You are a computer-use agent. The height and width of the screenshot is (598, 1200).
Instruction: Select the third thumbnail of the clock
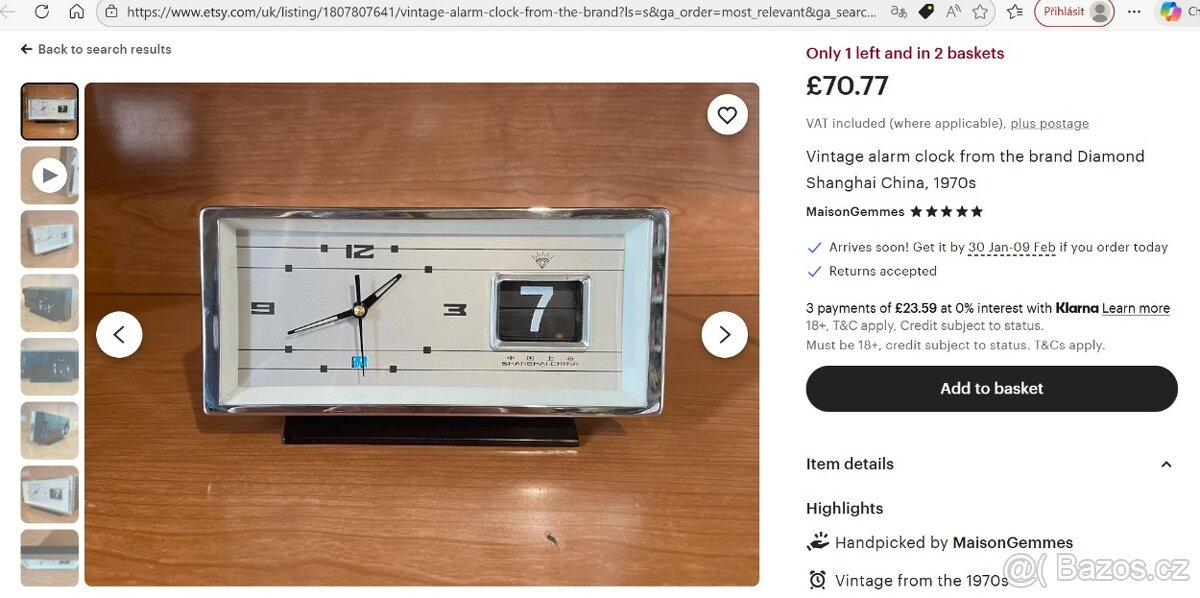(x=49, y=239)
